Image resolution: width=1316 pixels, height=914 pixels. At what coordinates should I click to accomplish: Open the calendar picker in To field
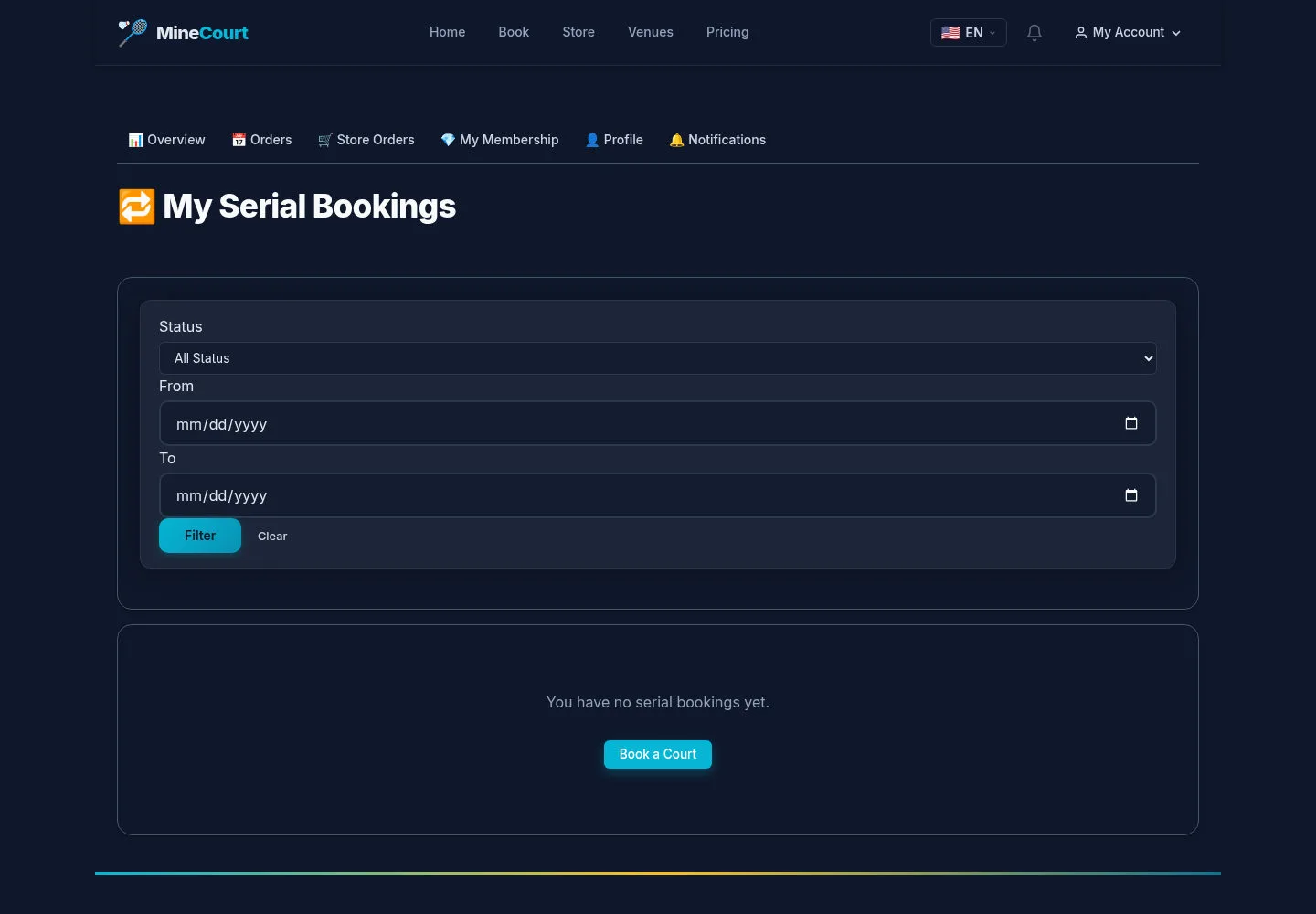click(1131, 495)
